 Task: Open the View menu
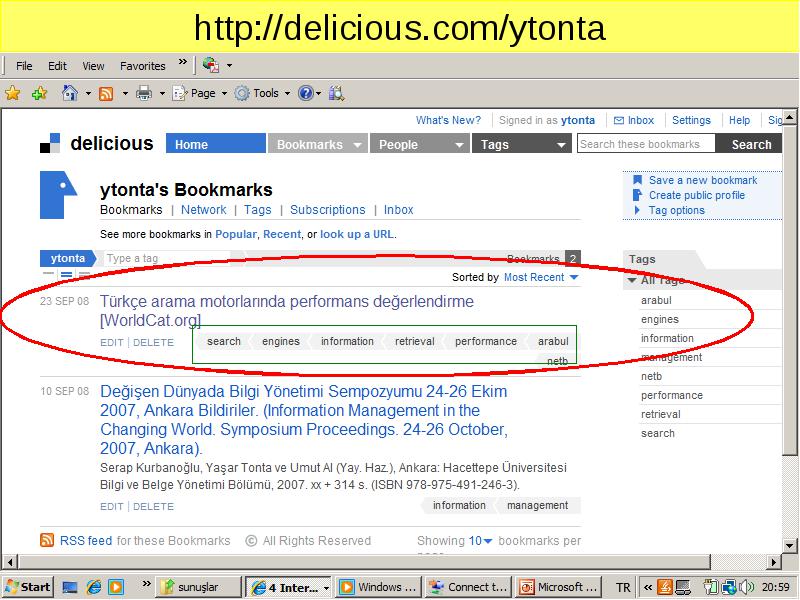(93, 66)
